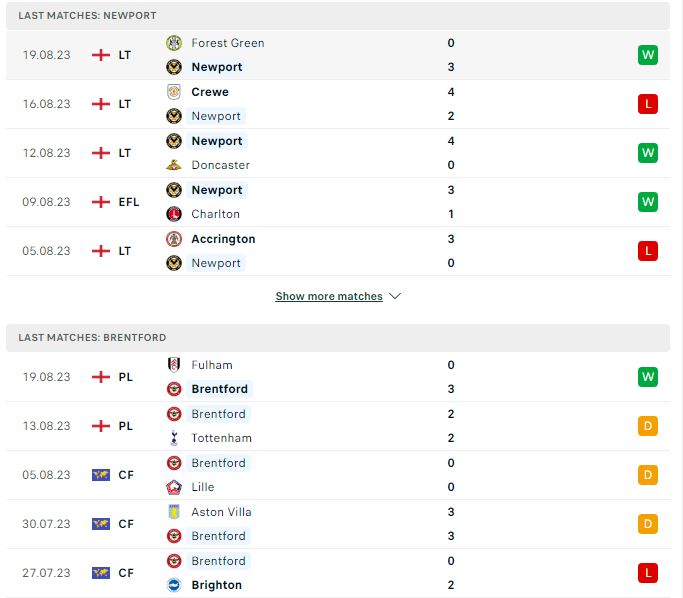Click the Lille club crest icon
This screenshot has height=598, width=683.
point(174,487)
